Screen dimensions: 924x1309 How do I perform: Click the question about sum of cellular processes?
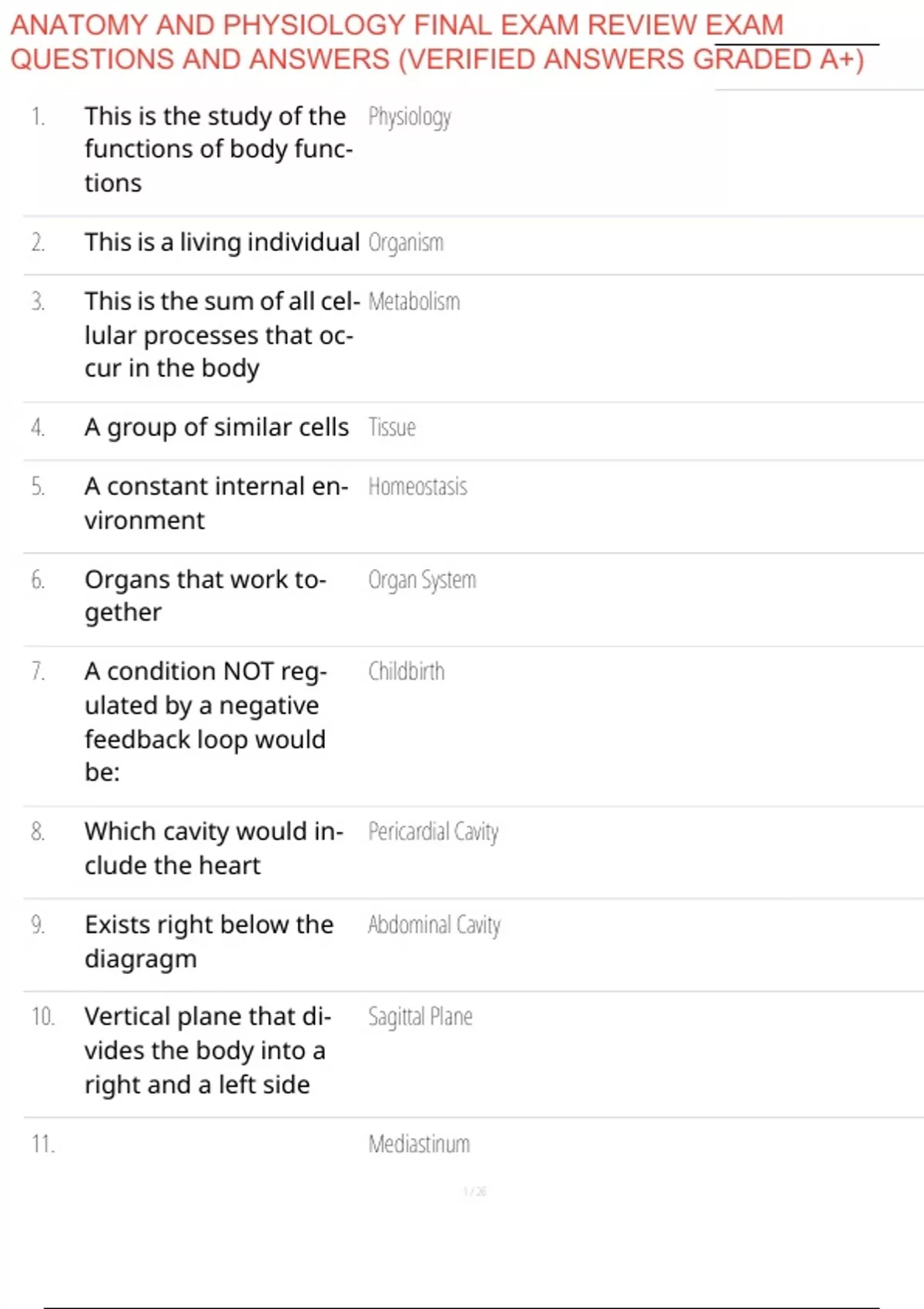tap(222, 335)
